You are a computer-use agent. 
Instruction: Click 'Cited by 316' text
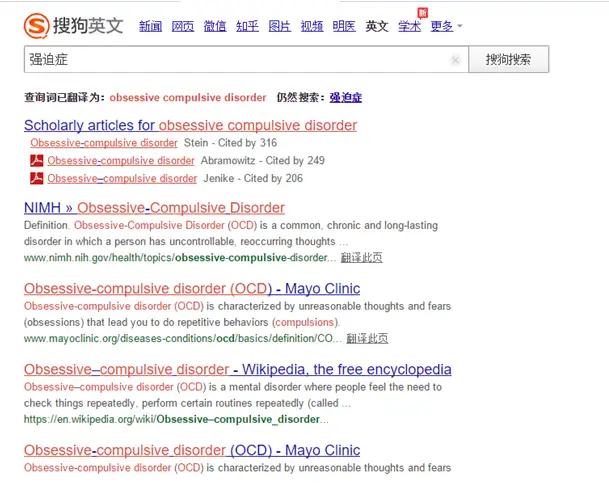[x=247, y=143]
